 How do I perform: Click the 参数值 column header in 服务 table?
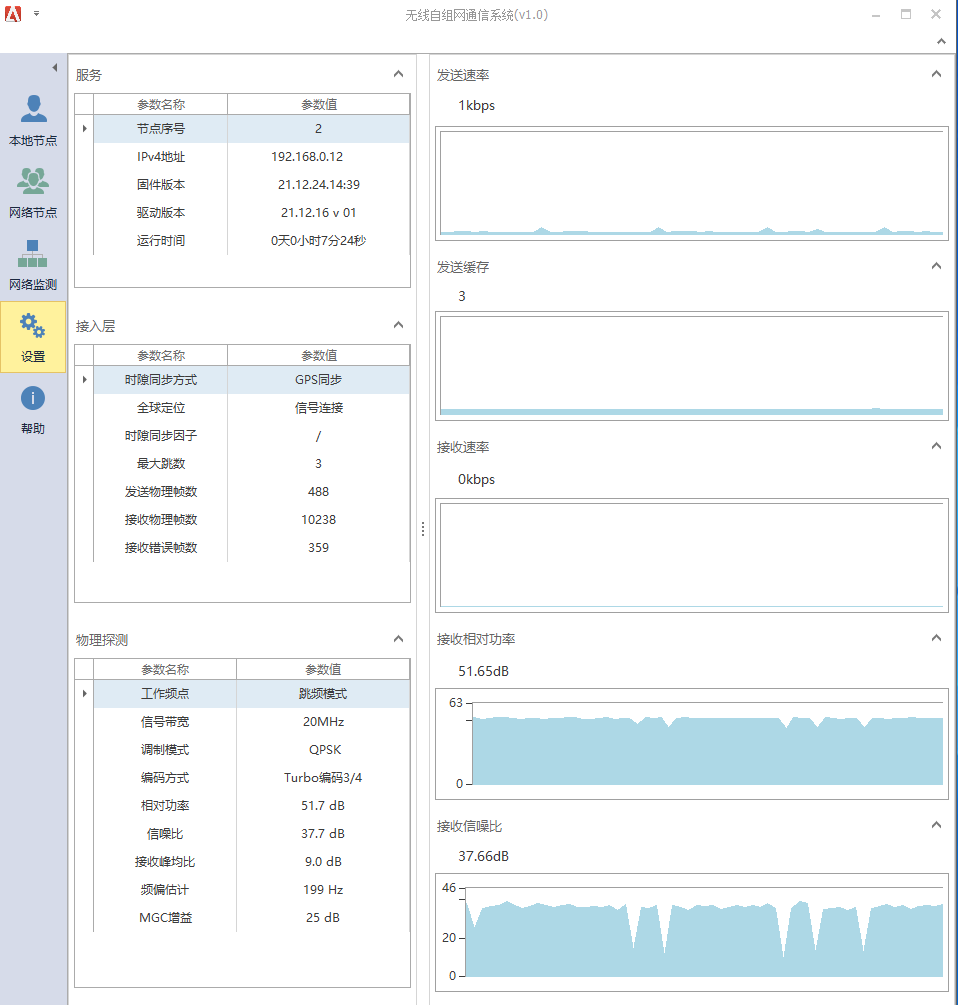319,104
